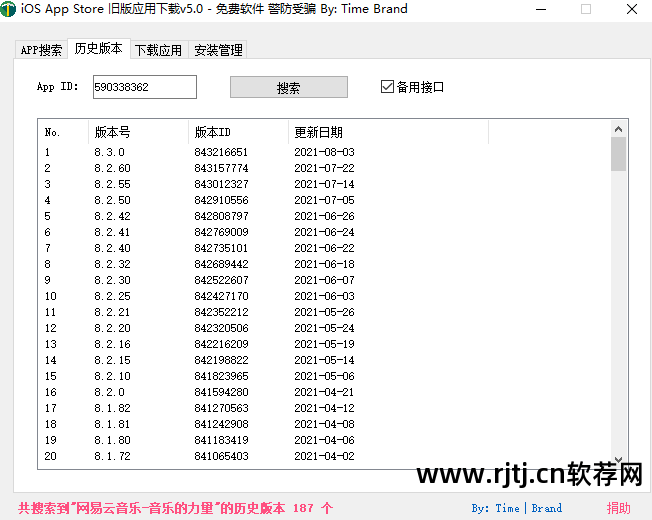
Task: Click the App ID input field
Action: coord(145,87)
